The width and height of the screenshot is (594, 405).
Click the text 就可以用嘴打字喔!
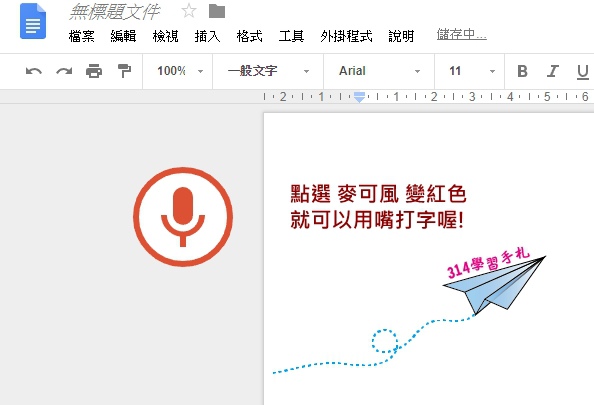pyautogui.click(x=377, y=220)
